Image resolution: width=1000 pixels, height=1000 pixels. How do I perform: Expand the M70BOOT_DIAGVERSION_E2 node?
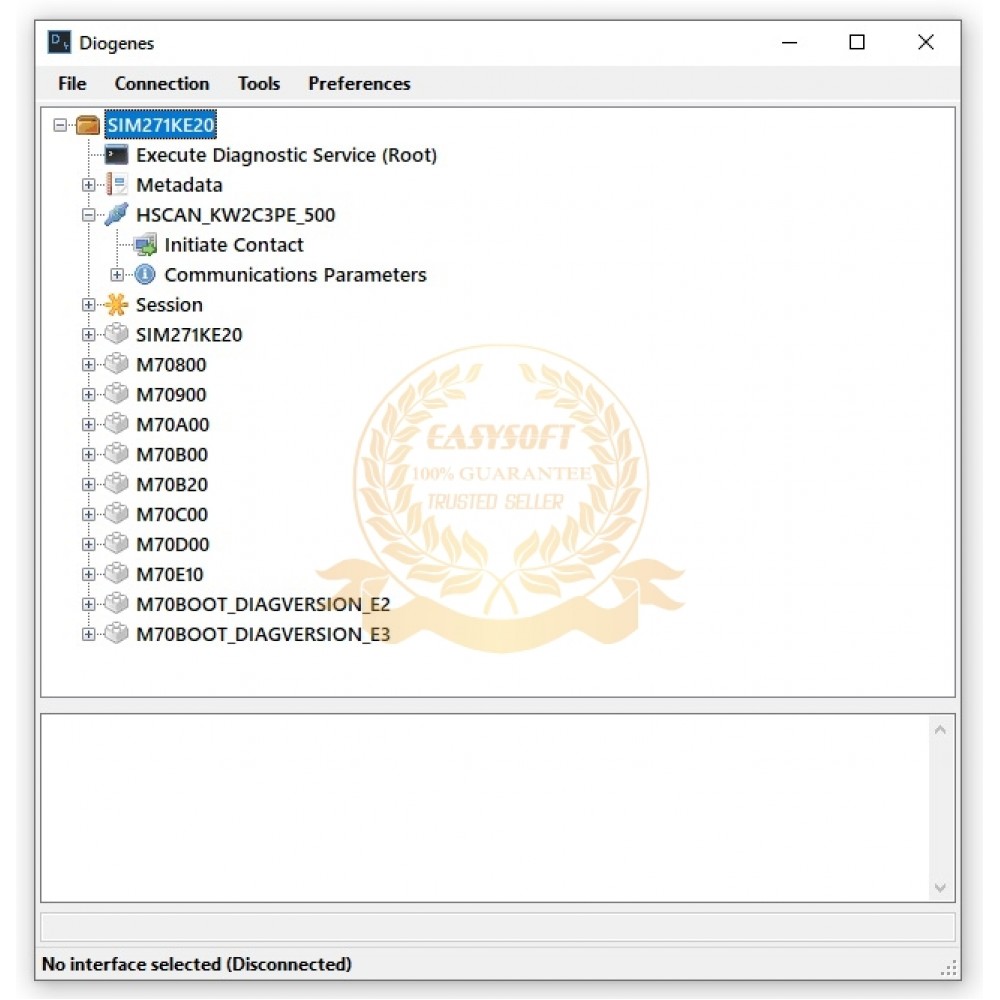pos(89,605)
